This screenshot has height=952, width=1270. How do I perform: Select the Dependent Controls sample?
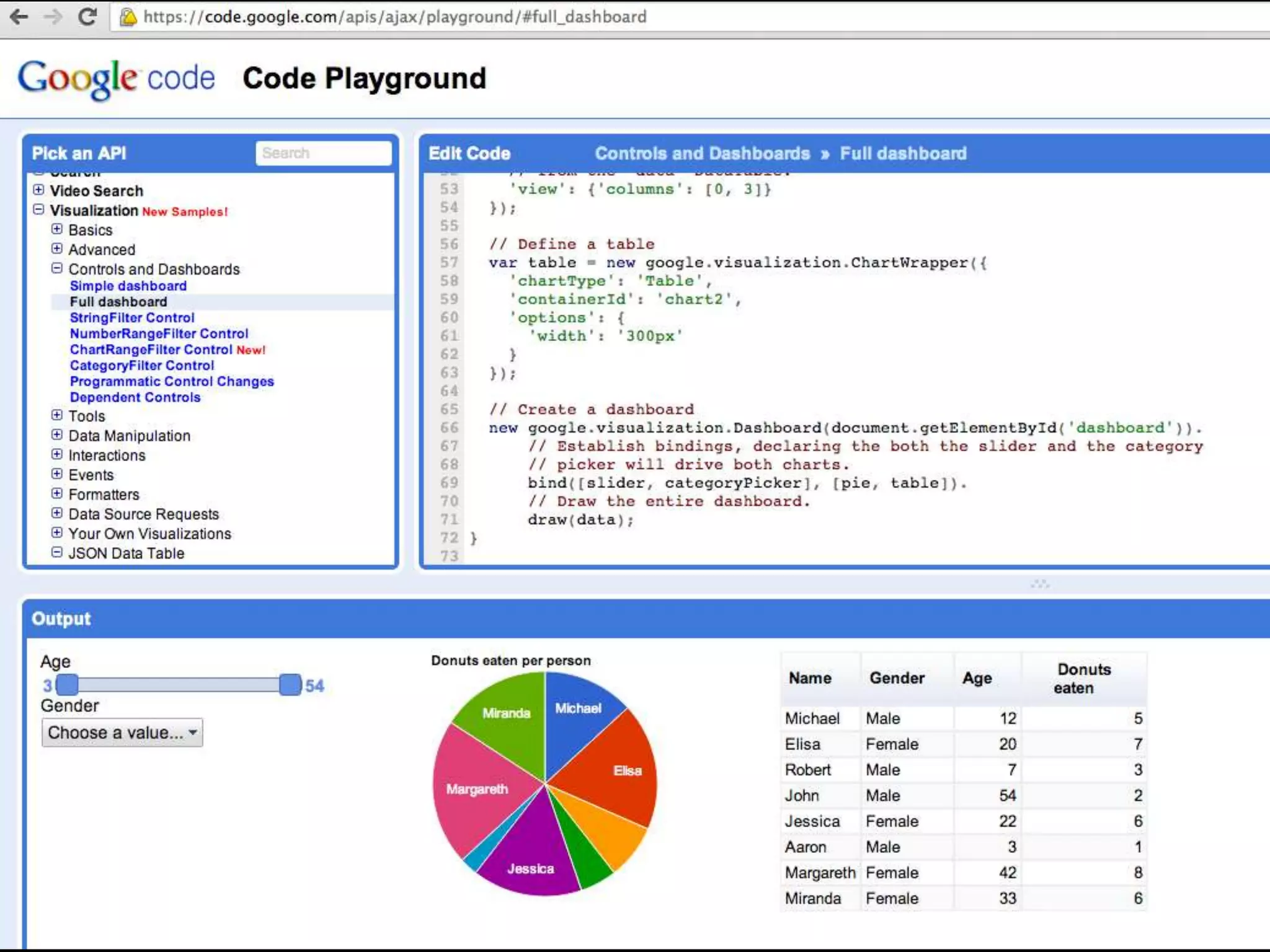(135, 397)
